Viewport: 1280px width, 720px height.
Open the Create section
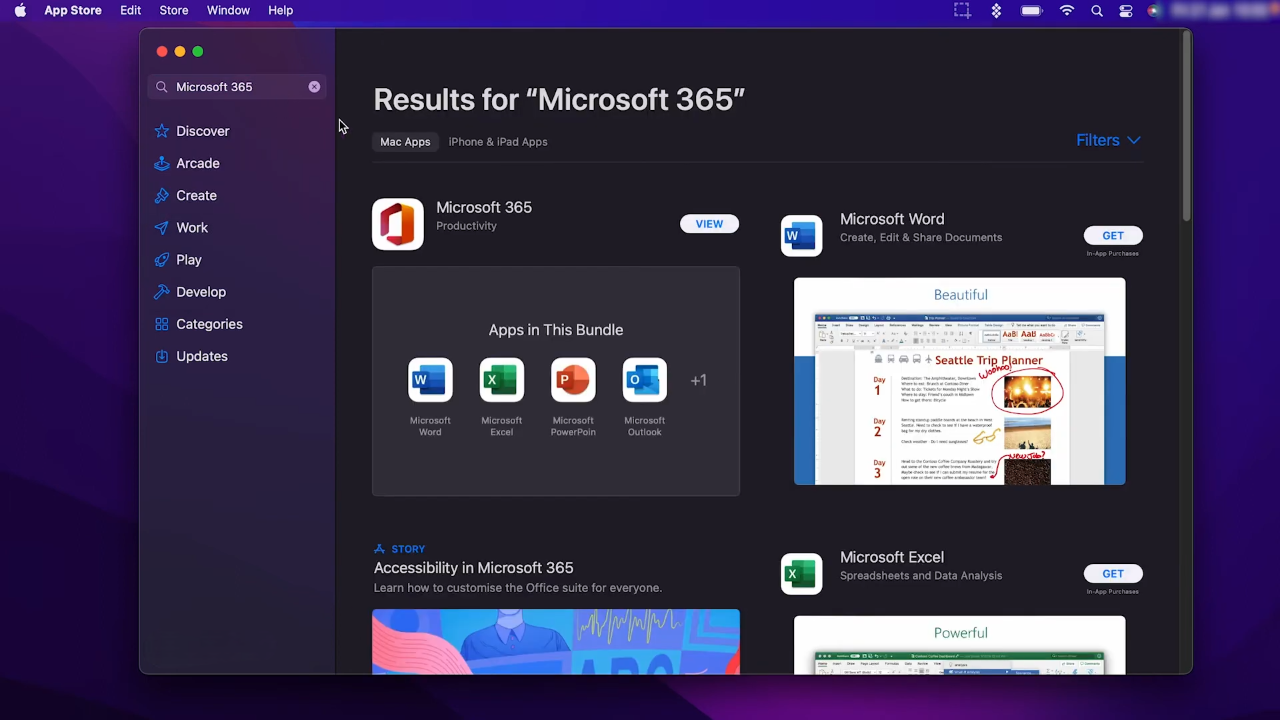(x=196, y=195)
